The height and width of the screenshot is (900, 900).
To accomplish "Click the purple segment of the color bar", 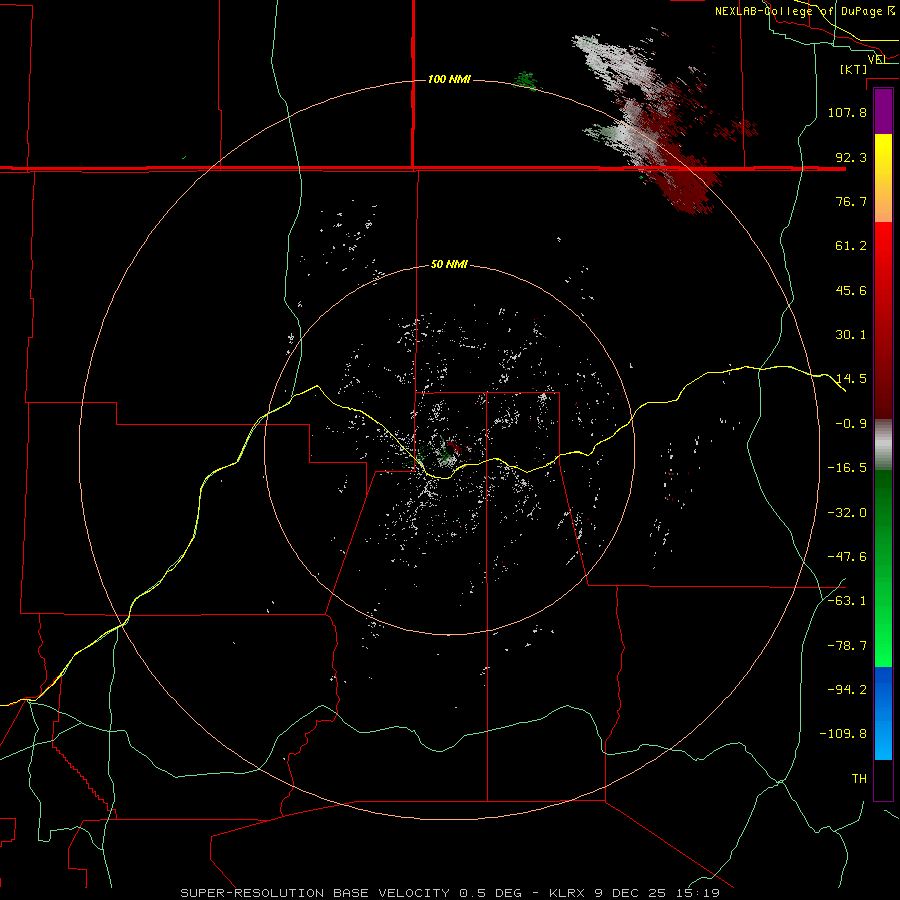I will coord(883,111).
